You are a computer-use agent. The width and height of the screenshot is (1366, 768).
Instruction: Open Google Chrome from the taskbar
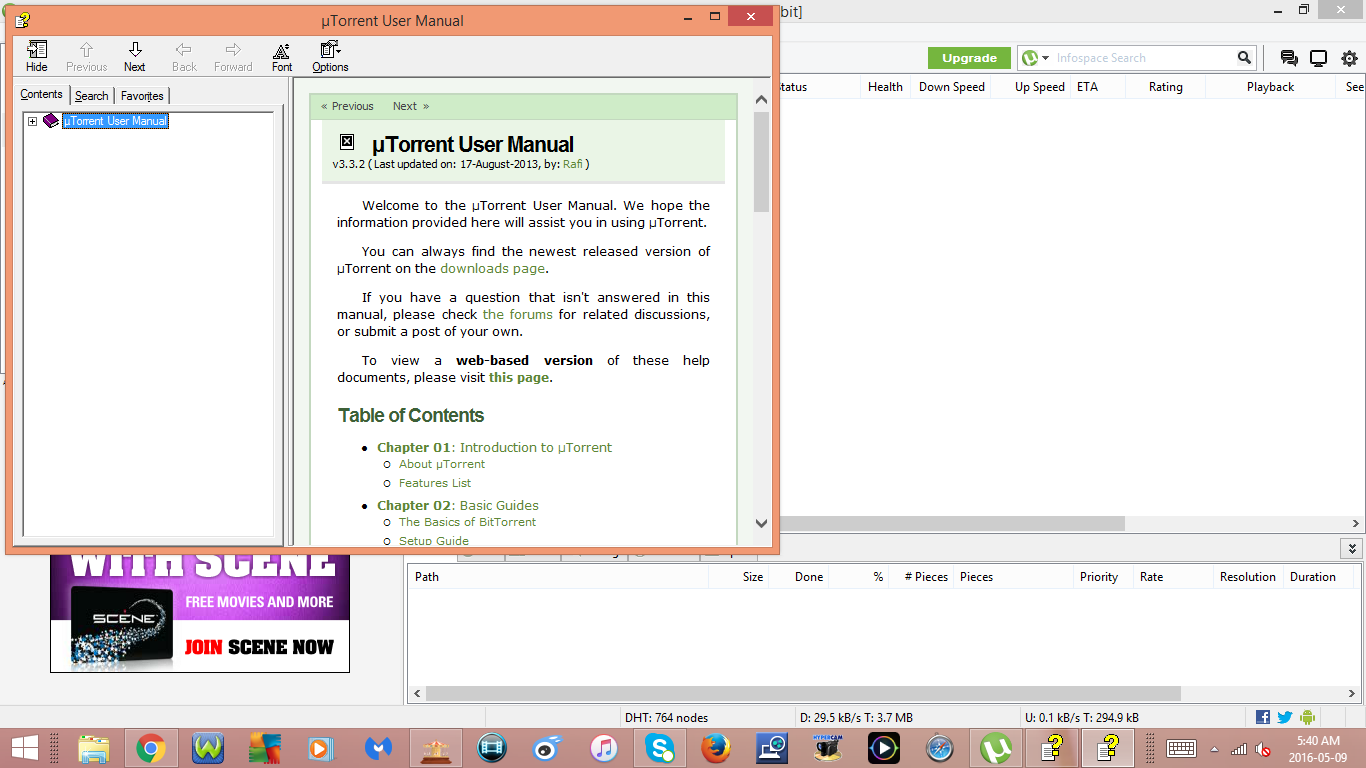(x=151, y=748)
